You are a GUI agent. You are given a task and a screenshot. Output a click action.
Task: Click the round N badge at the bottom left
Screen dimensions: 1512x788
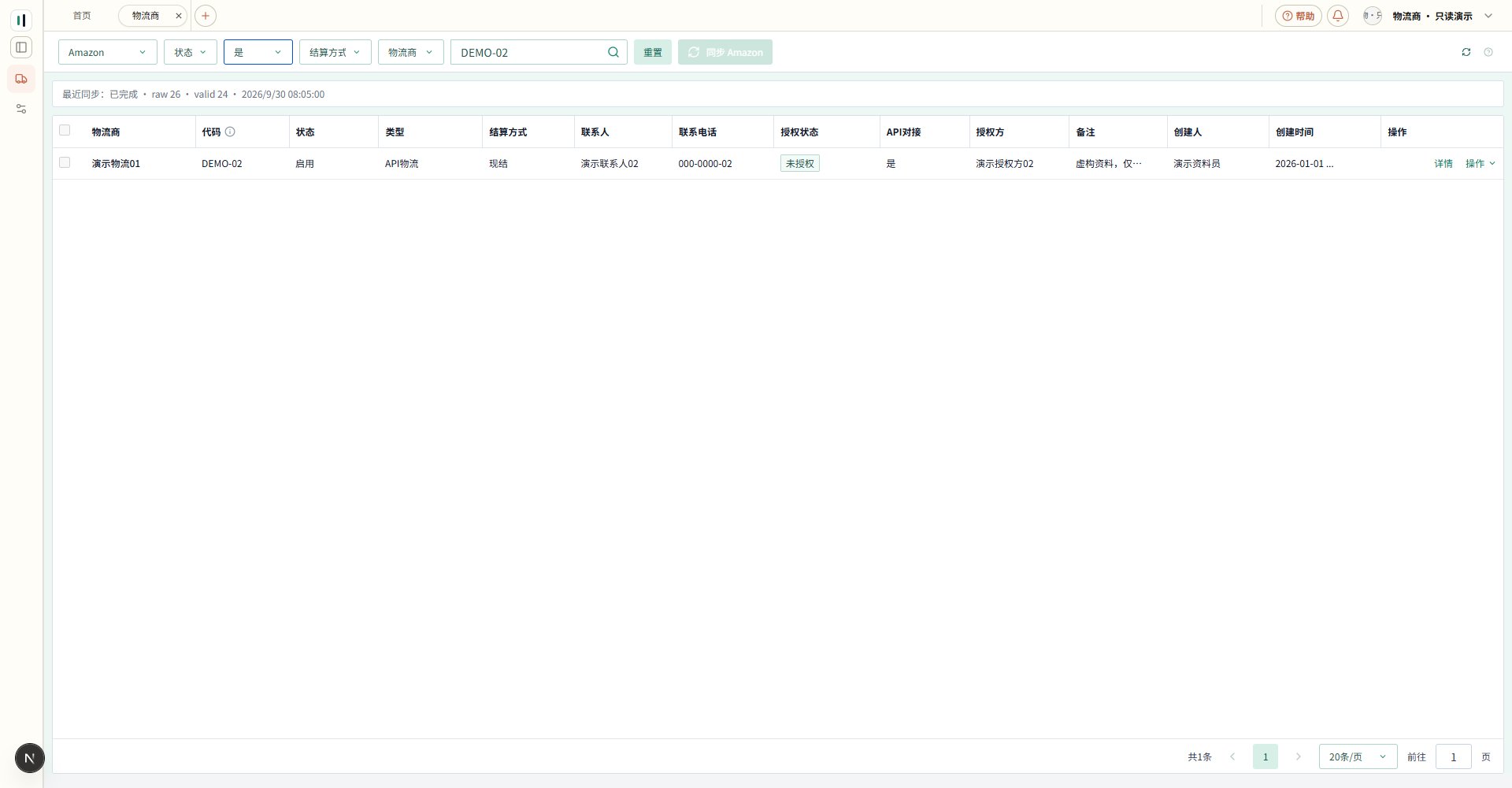(30, 758)
